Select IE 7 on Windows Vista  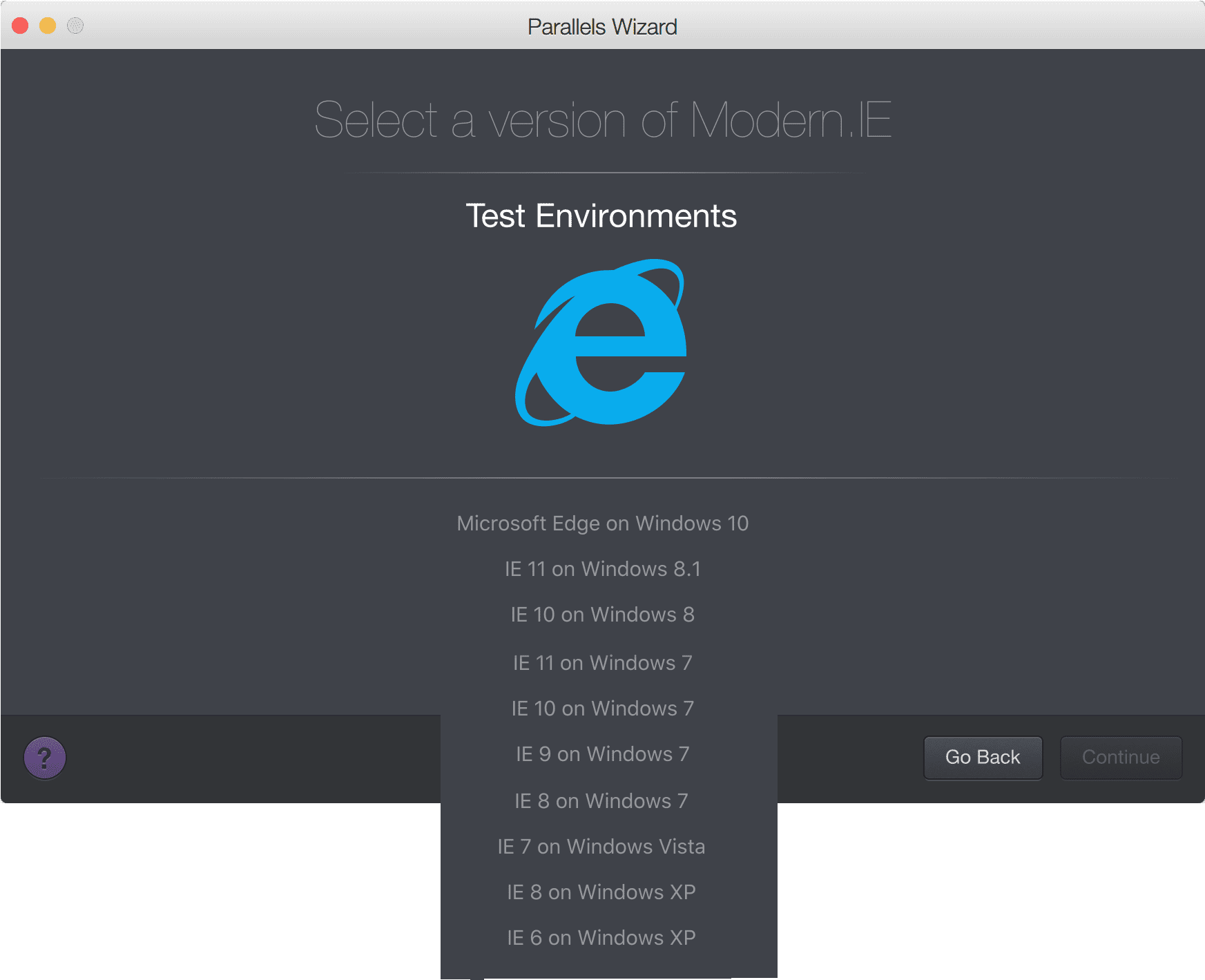601,847
